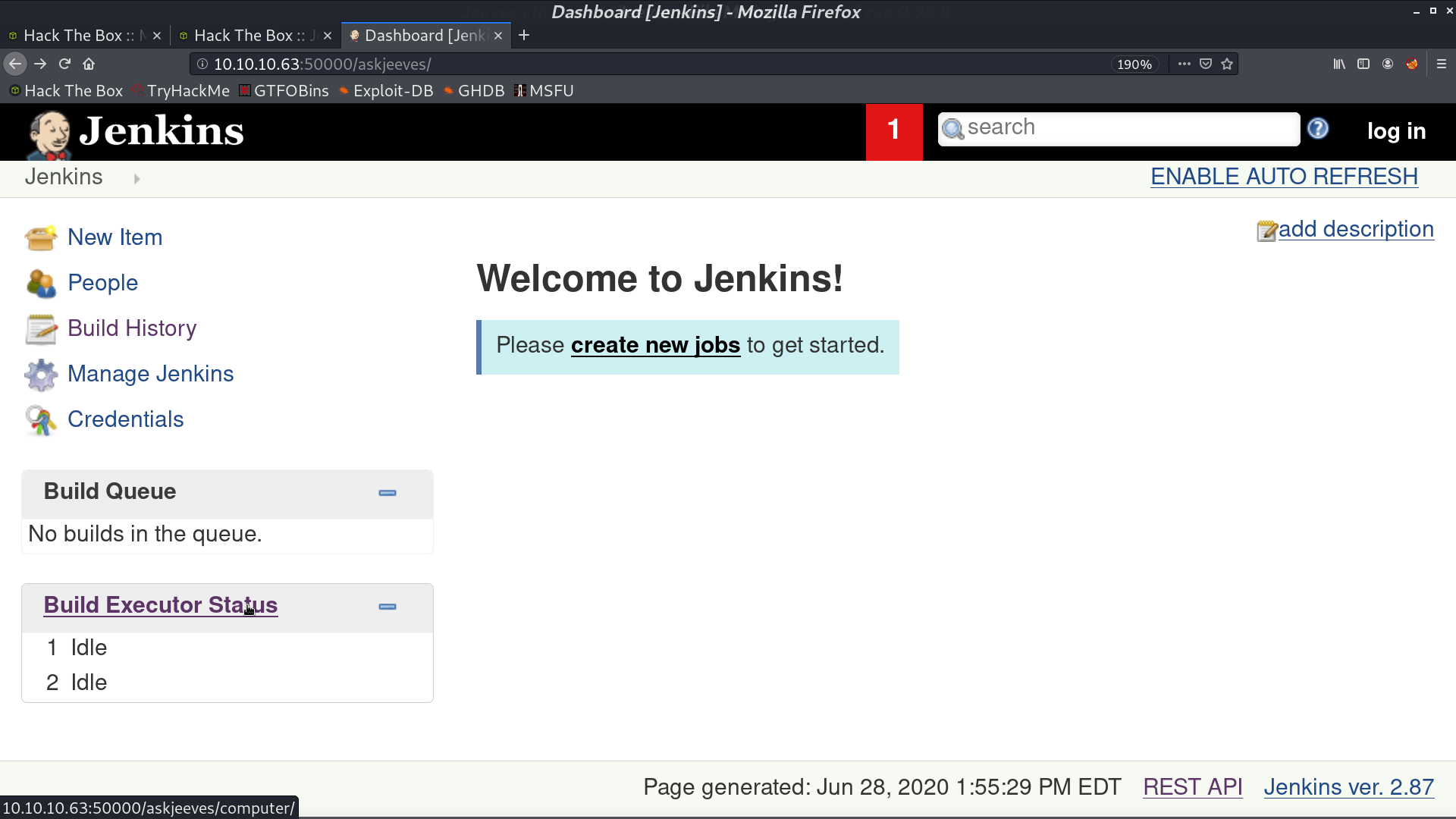
Task: Click the log in link
Action: [1396, 131]
